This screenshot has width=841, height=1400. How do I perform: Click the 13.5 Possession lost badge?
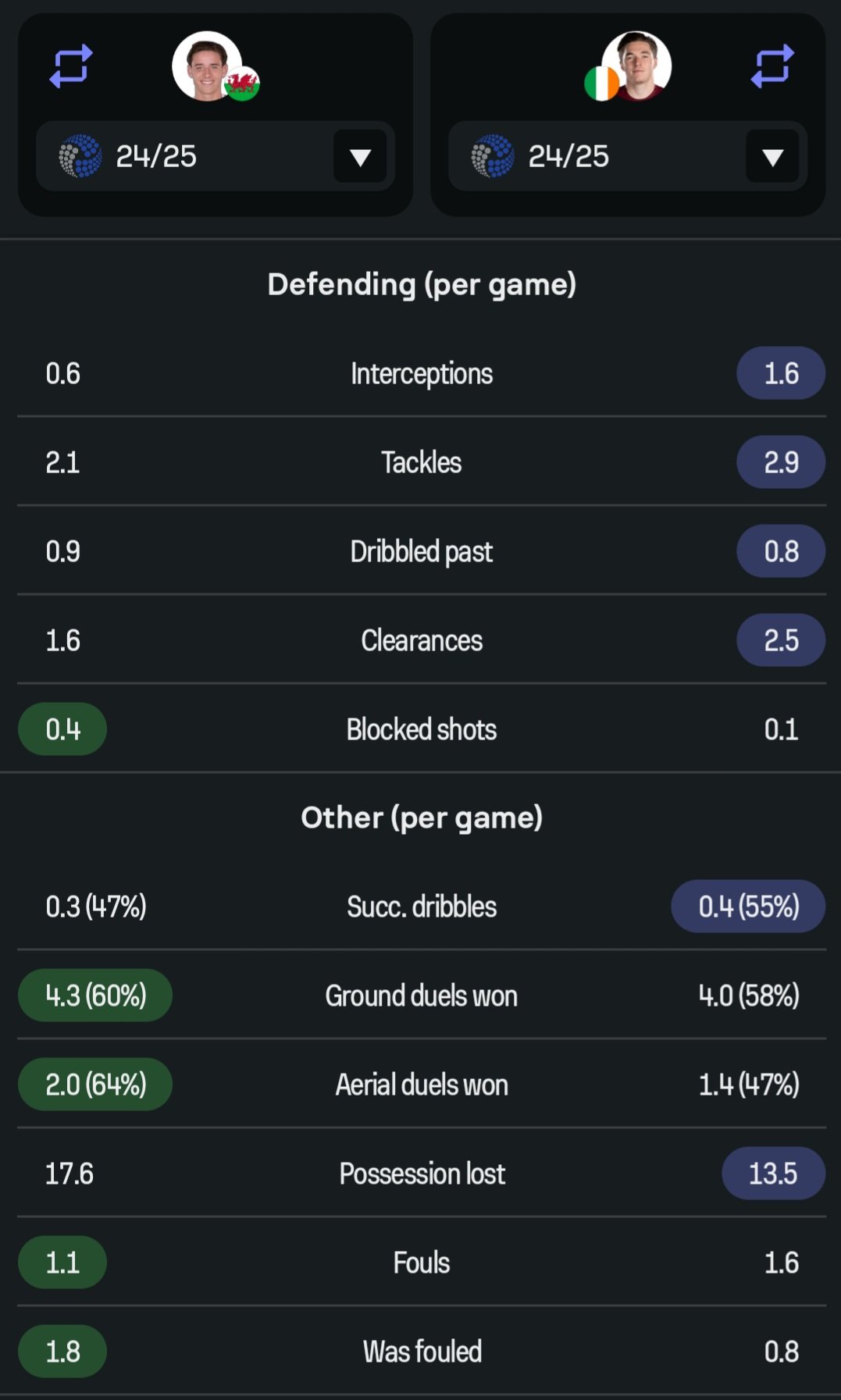(x=773, y=1174)
